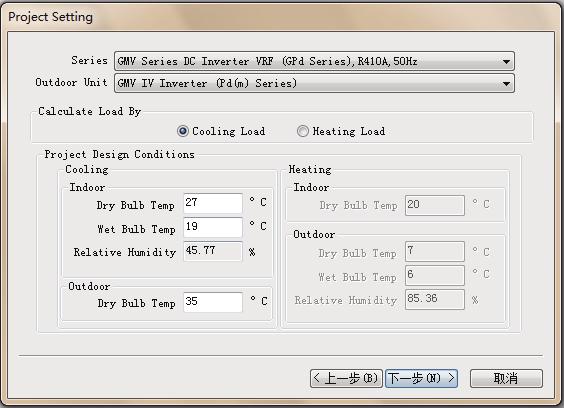564x408 pixels.
Task: Click the heating indoor Dry Bulb Temp field
Action: coord(435,205)
